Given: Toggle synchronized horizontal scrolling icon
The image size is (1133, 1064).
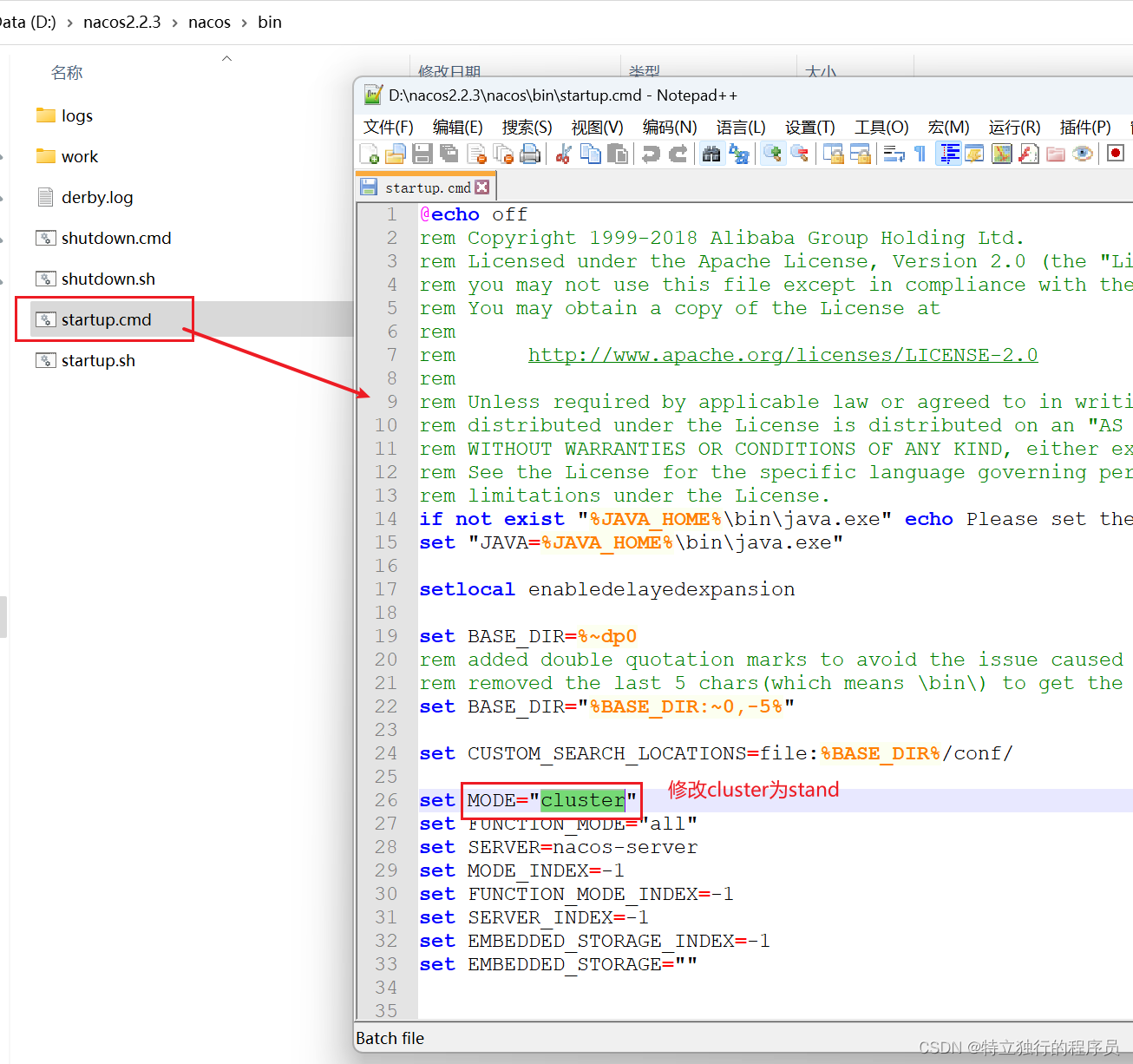Looking at the screenshot, I should [x=861, y=154].
